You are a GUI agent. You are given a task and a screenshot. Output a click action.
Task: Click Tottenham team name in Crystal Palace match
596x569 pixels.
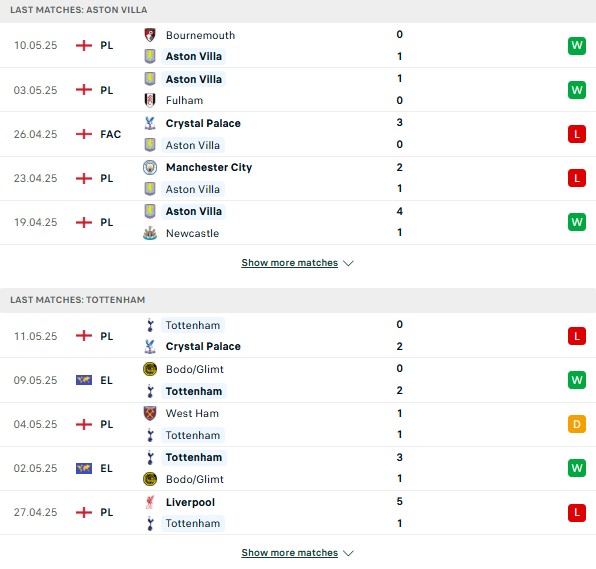click(x=193, y=325)
